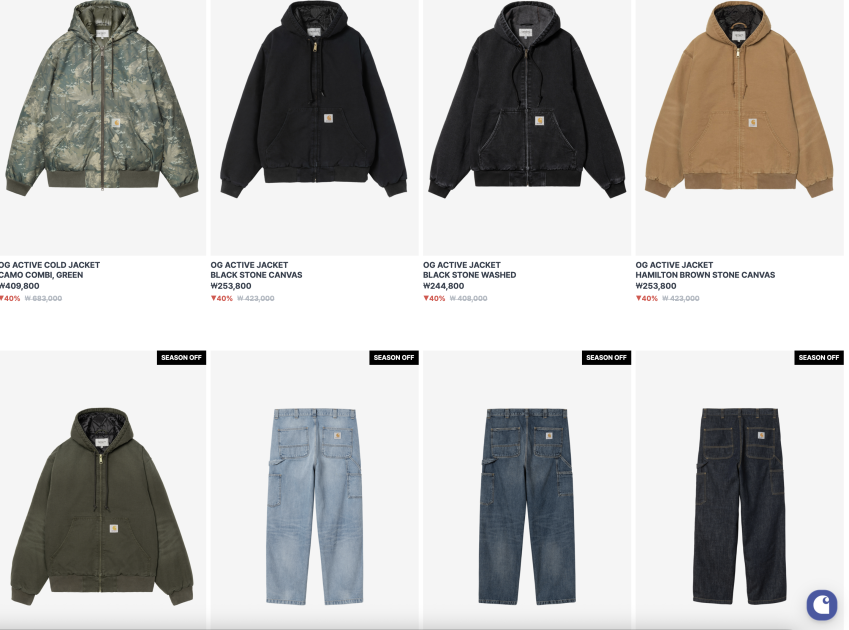This screenshot has width=849, height=630.
Task: Click Season Off badge above olive jacket
Action: coord(181,358)
